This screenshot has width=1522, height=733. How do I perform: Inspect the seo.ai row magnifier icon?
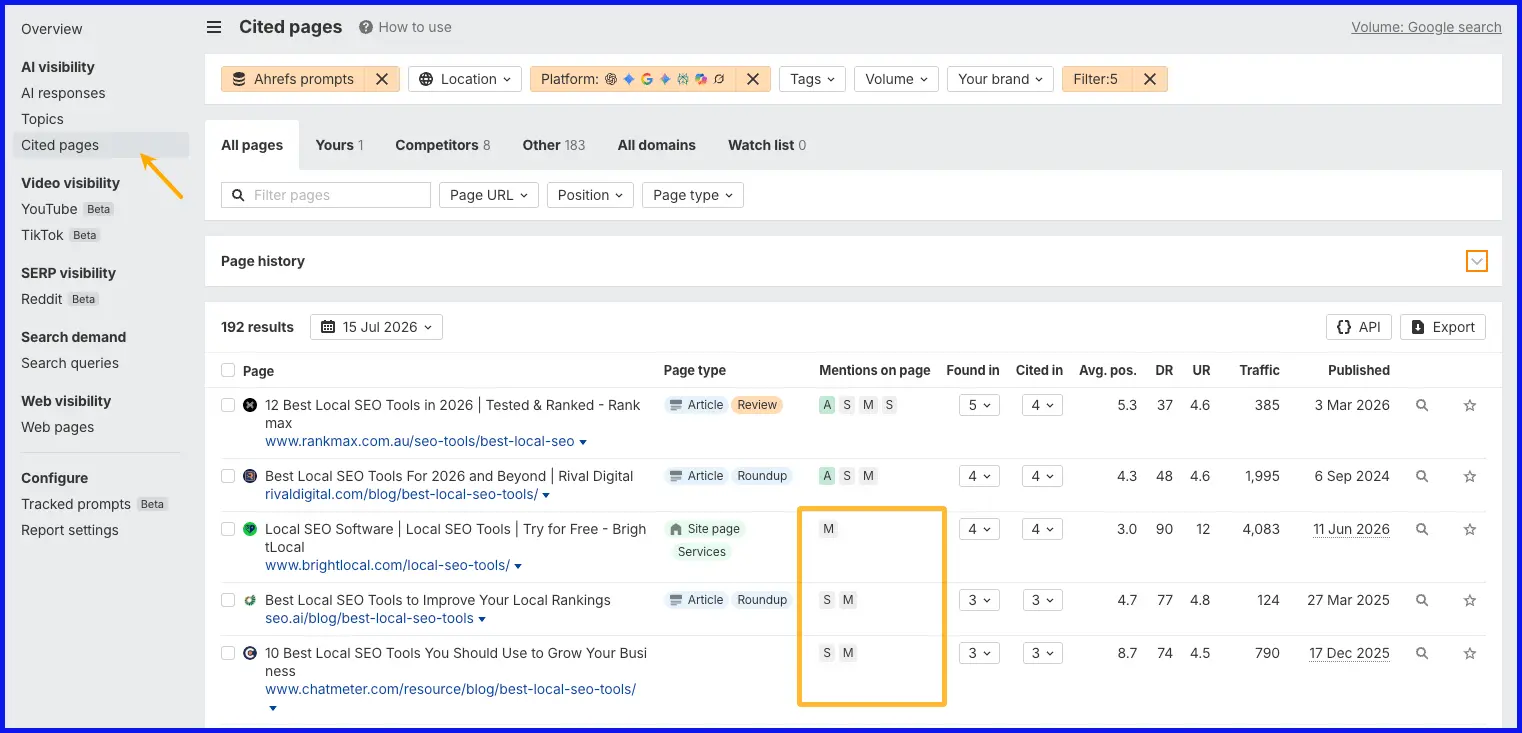(1422, 600)
